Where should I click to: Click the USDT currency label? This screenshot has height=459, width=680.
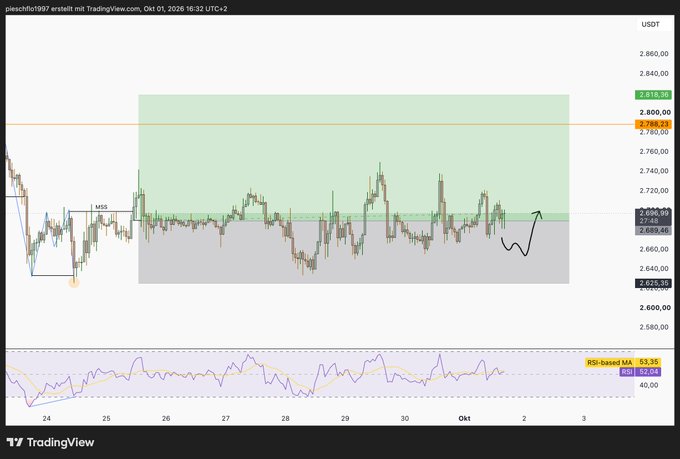click(x=650, y=24)
